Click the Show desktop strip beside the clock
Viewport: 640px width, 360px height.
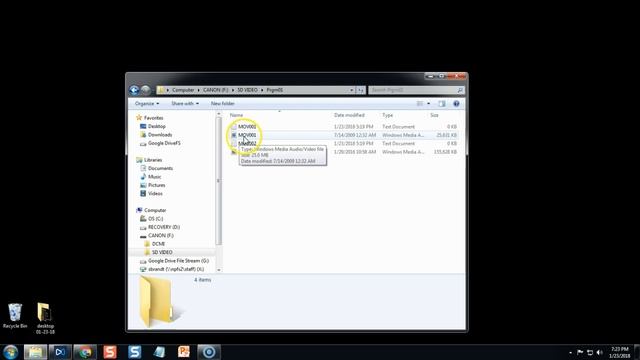click(x=637, y=352)
